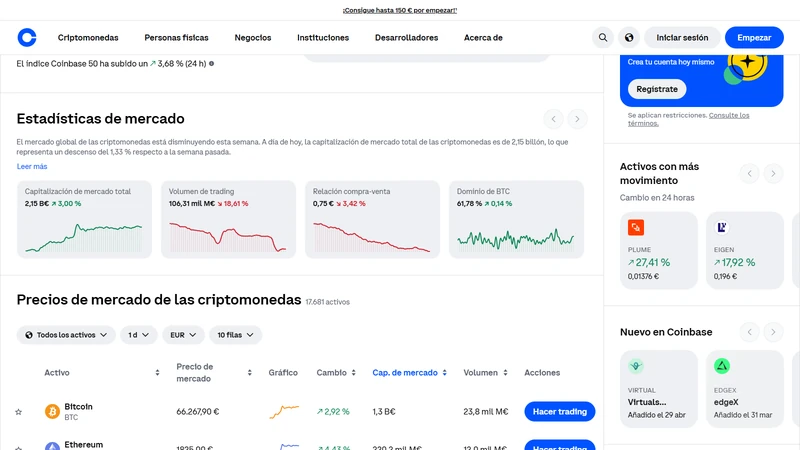Click PLUME 27,41 % change value

(649, 263)
